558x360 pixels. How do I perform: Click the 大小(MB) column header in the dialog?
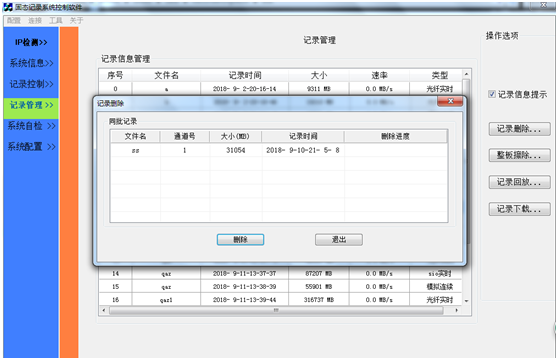[236, 136]
